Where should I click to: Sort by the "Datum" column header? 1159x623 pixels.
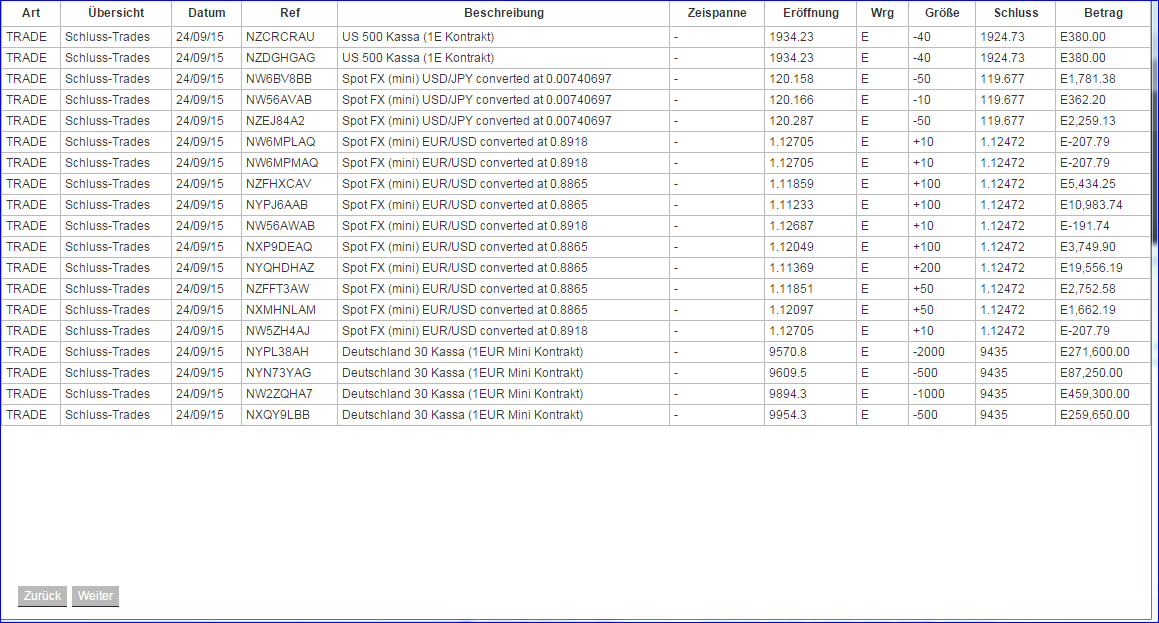(x=206, y=13)
